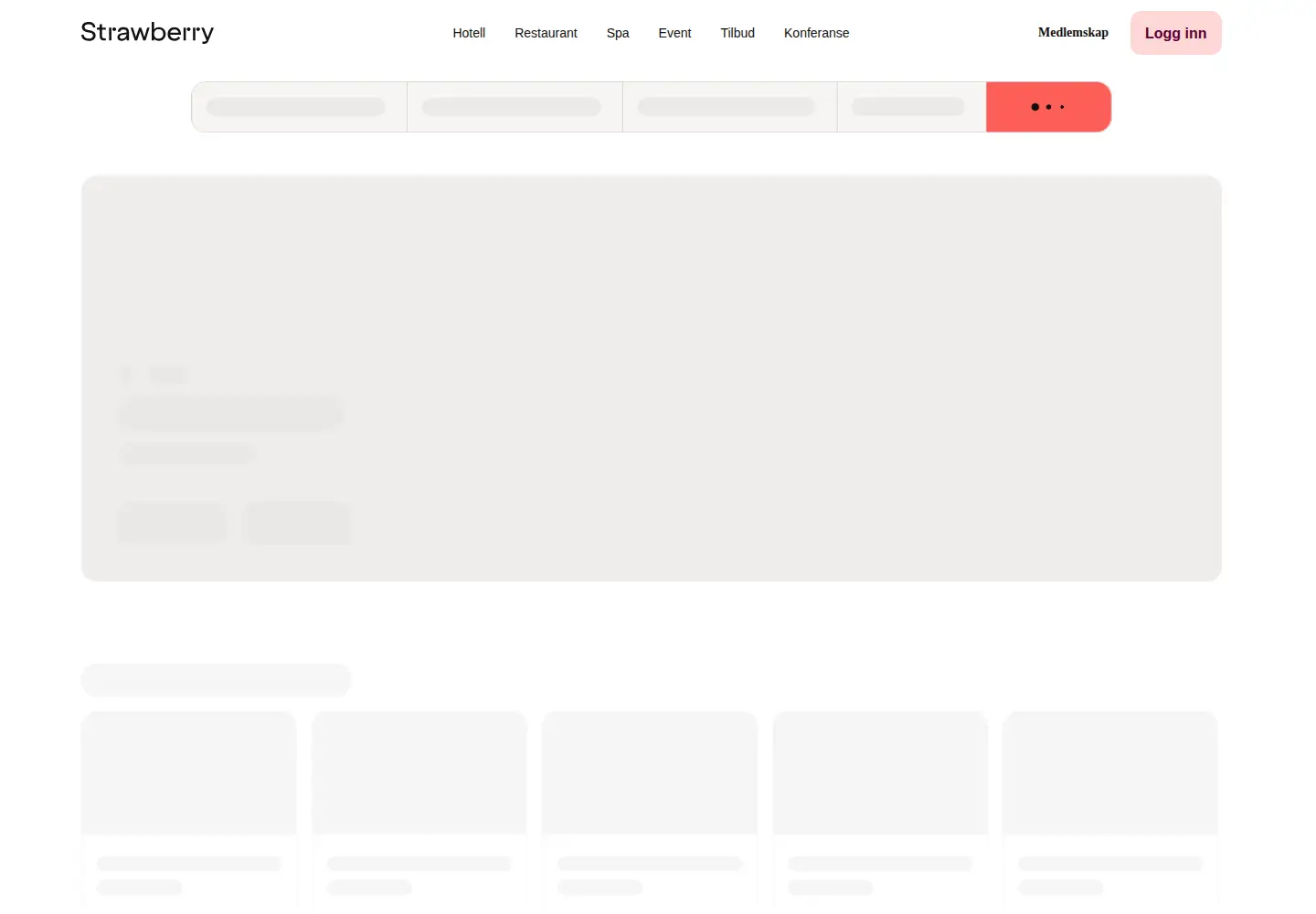
Task: Click the red search button with loading dots
Action: pyautogui.click(x=1048, y=107)
